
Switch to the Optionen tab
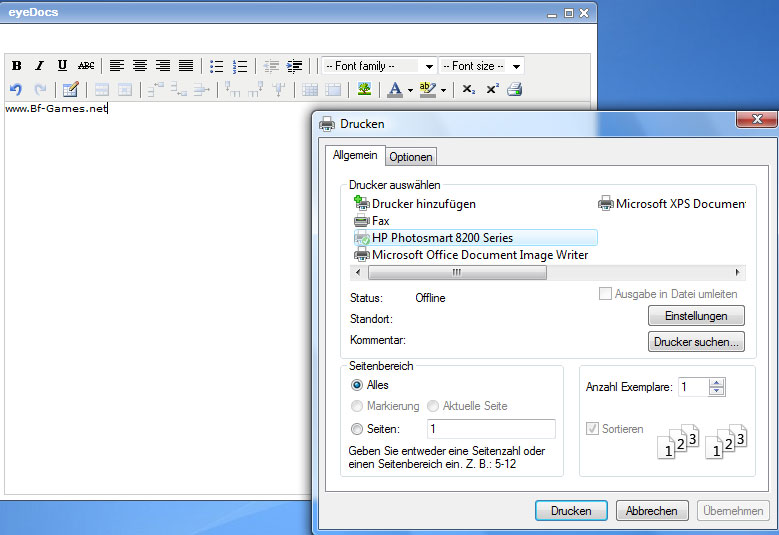[x=411, y=157]
